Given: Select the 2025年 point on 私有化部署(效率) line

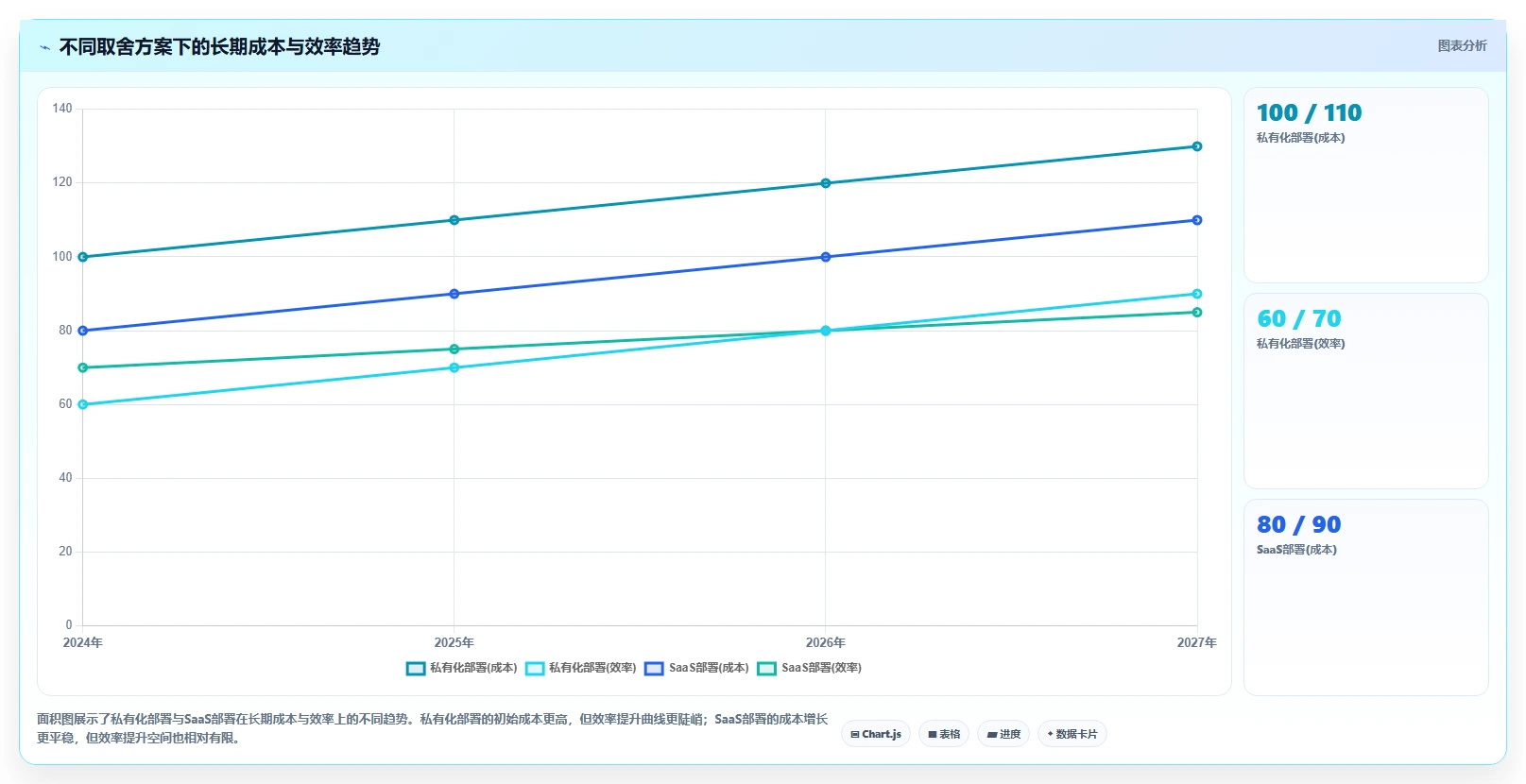Looking at the screenshot, I should click(x=454, y=367).
